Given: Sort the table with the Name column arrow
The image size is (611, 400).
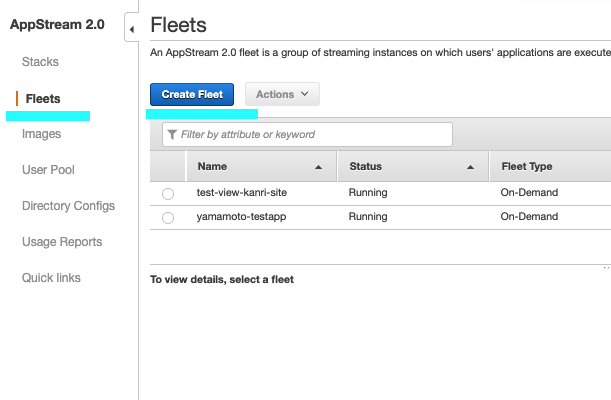Looking at the screenshot, I should (x=318, y=167).
